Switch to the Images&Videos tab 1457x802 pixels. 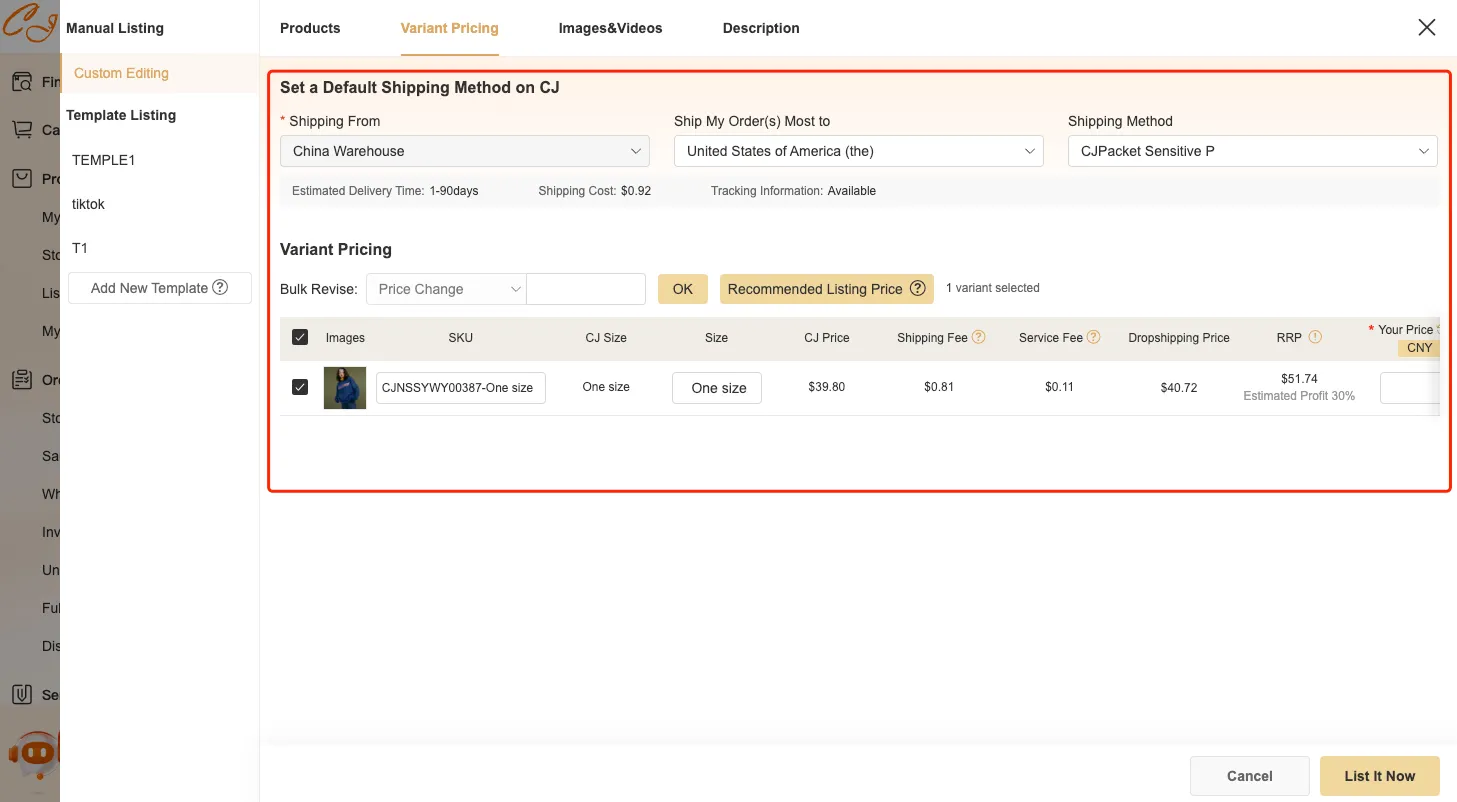610,28
